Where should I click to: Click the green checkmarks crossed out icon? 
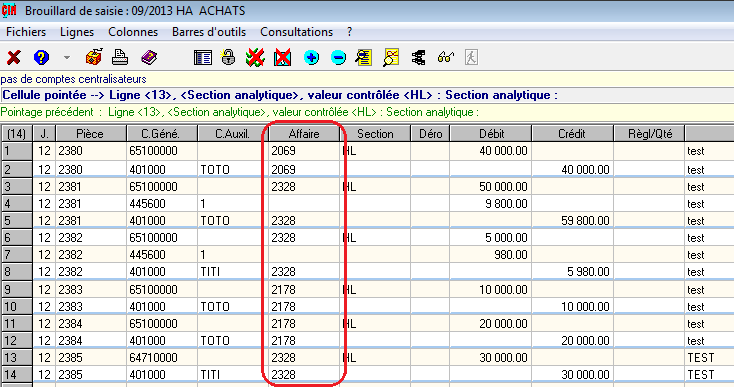(x=256, y=58)
